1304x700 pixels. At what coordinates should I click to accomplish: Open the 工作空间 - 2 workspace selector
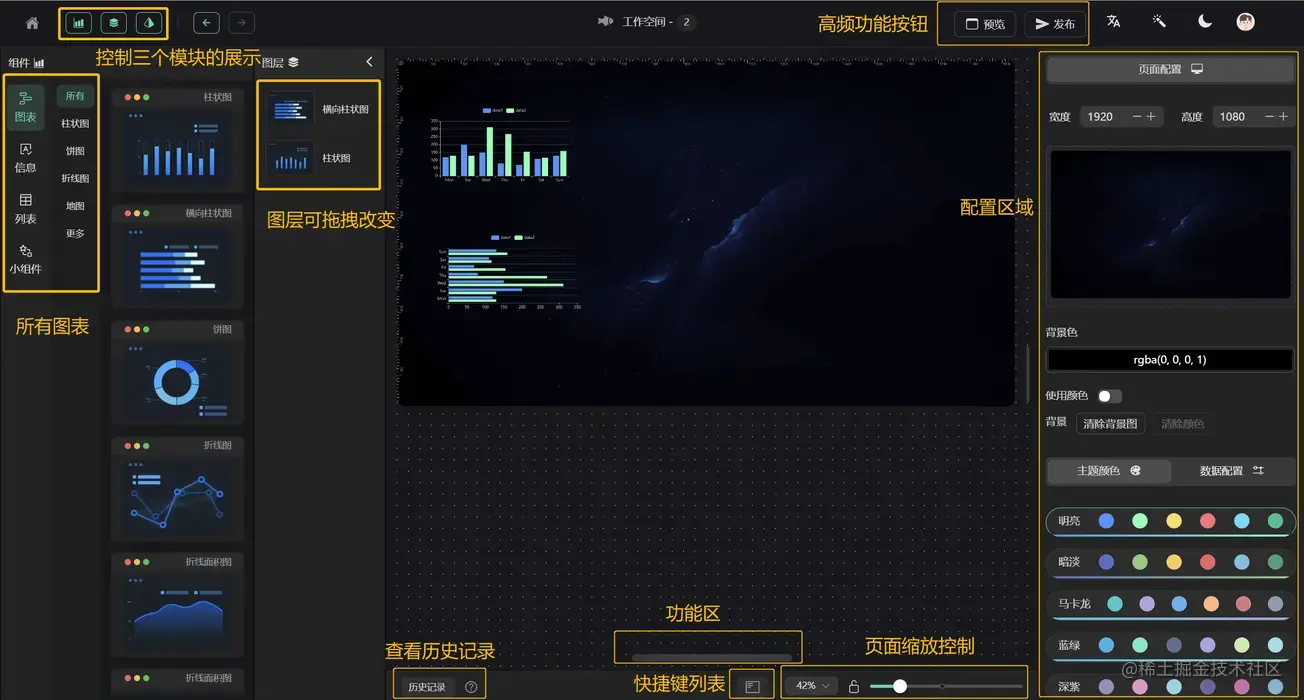[646, 19]
